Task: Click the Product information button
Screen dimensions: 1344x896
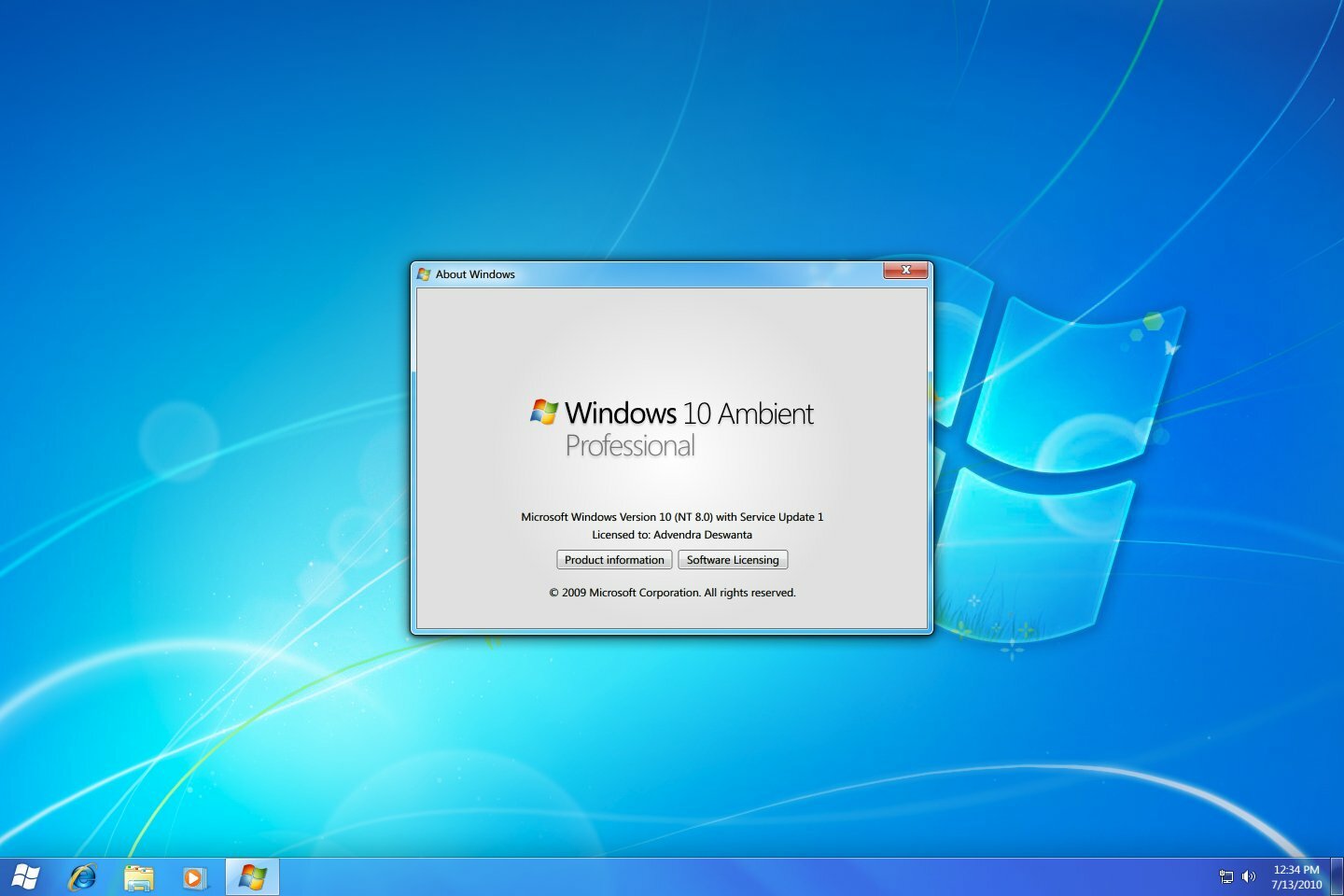Action: pyautogui.click(x=614, y=560)
